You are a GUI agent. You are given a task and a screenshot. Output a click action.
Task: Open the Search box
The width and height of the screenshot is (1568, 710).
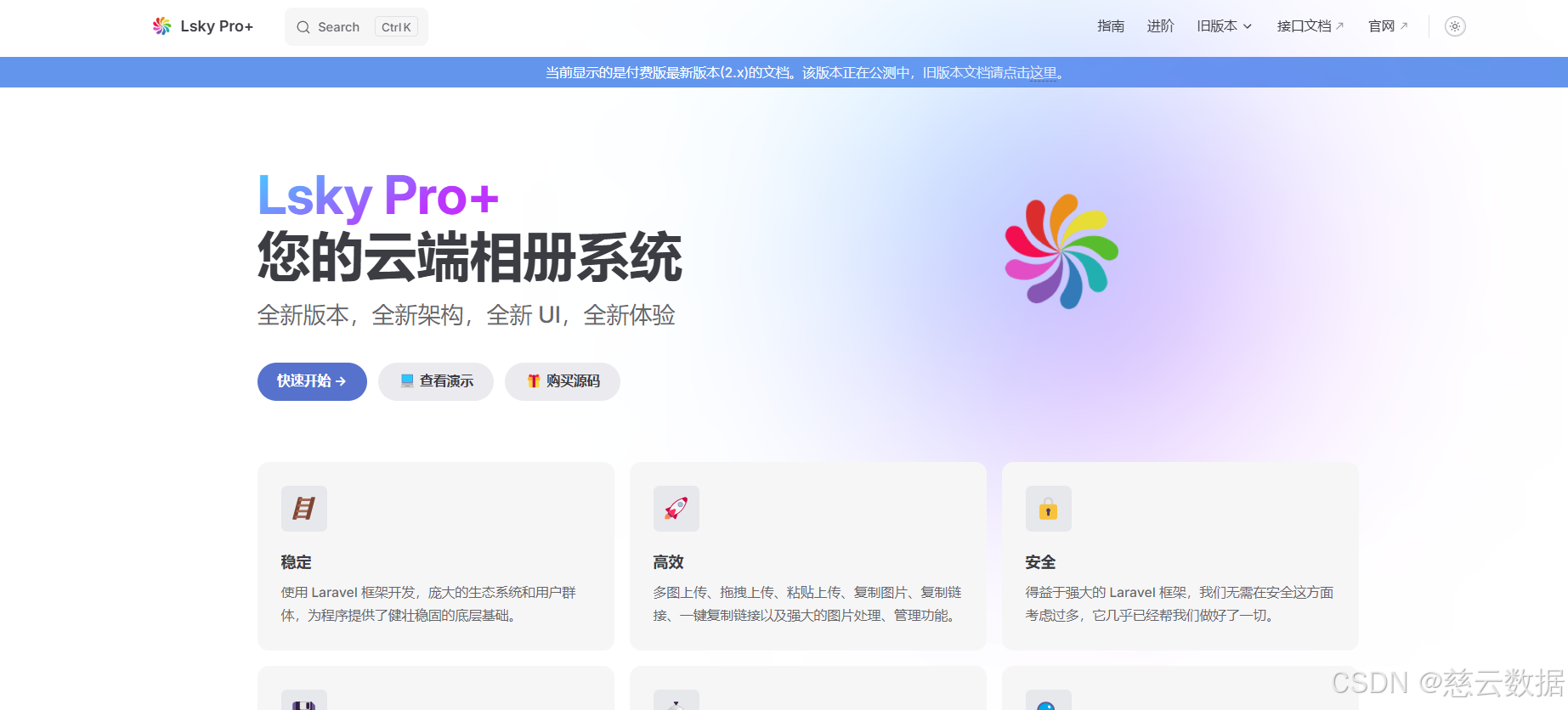pyautogui.click(x=356, y=27)
